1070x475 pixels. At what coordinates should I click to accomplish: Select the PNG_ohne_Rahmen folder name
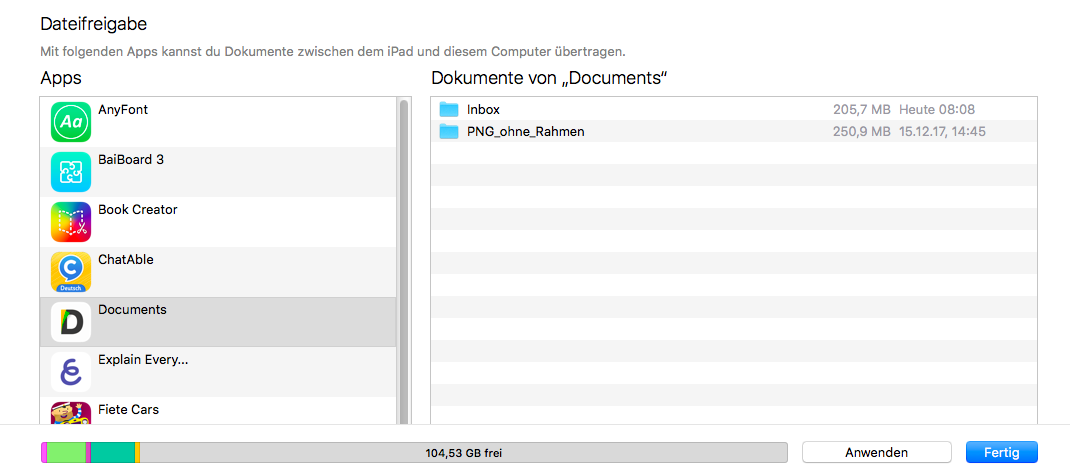click(525, 131)
